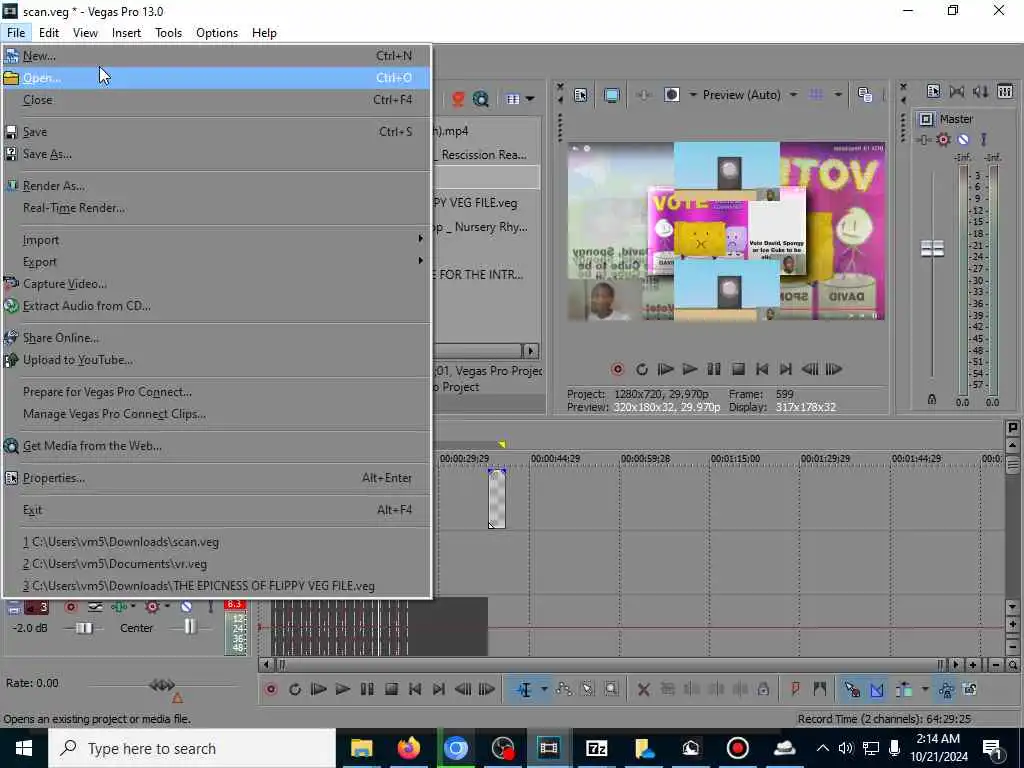The image size is (1024, 768).
Task: Click the Split Screen View icon
Action: tap(672, 95)
